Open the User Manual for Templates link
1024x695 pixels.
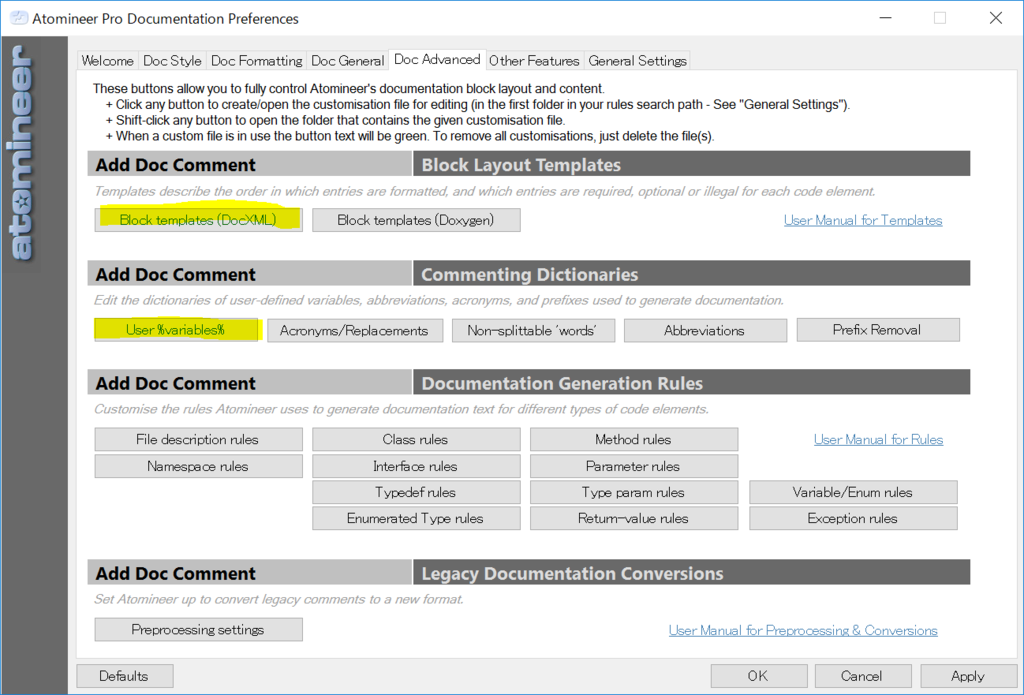coord(863,221)
